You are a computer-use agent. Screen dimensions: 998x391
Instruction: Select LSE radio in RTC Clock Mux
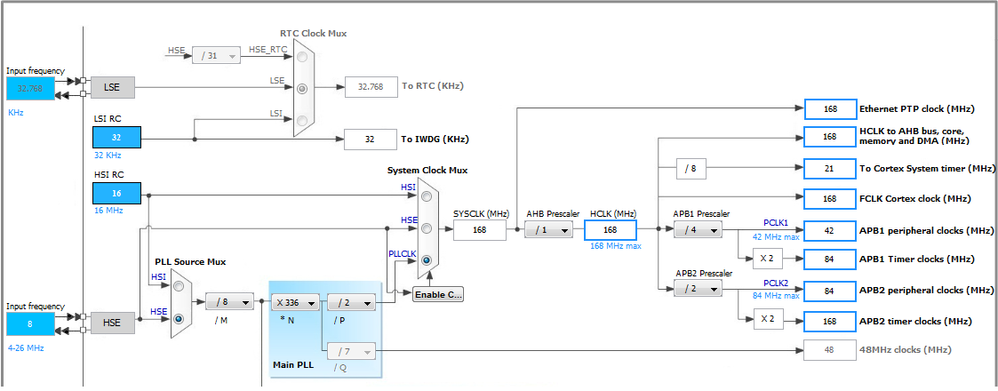click(x=302, y=89)
